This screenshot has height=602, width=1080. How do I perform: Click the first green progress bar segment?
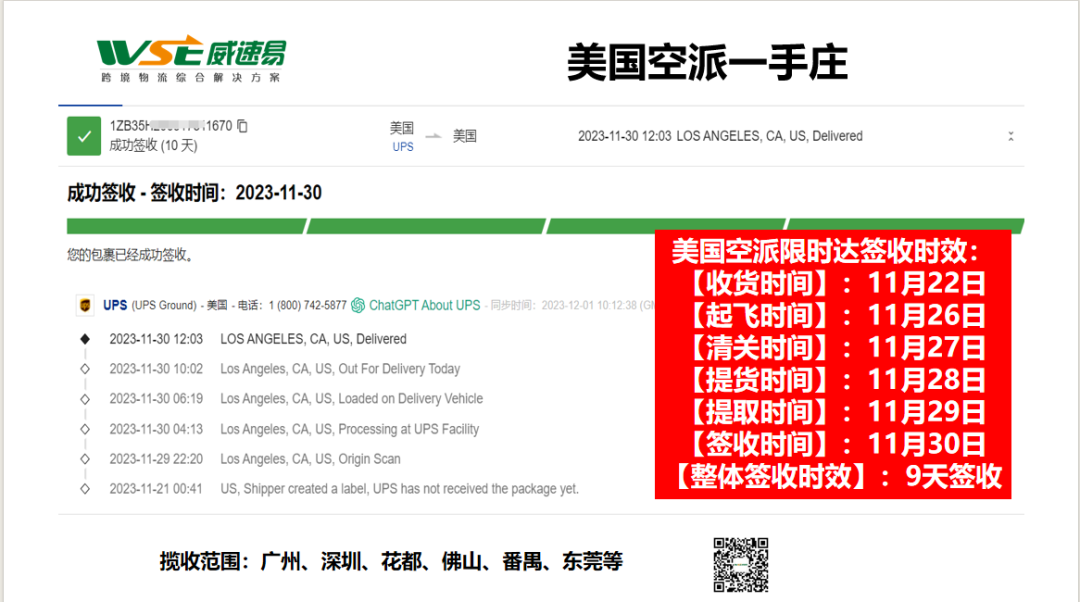[186, 226]
